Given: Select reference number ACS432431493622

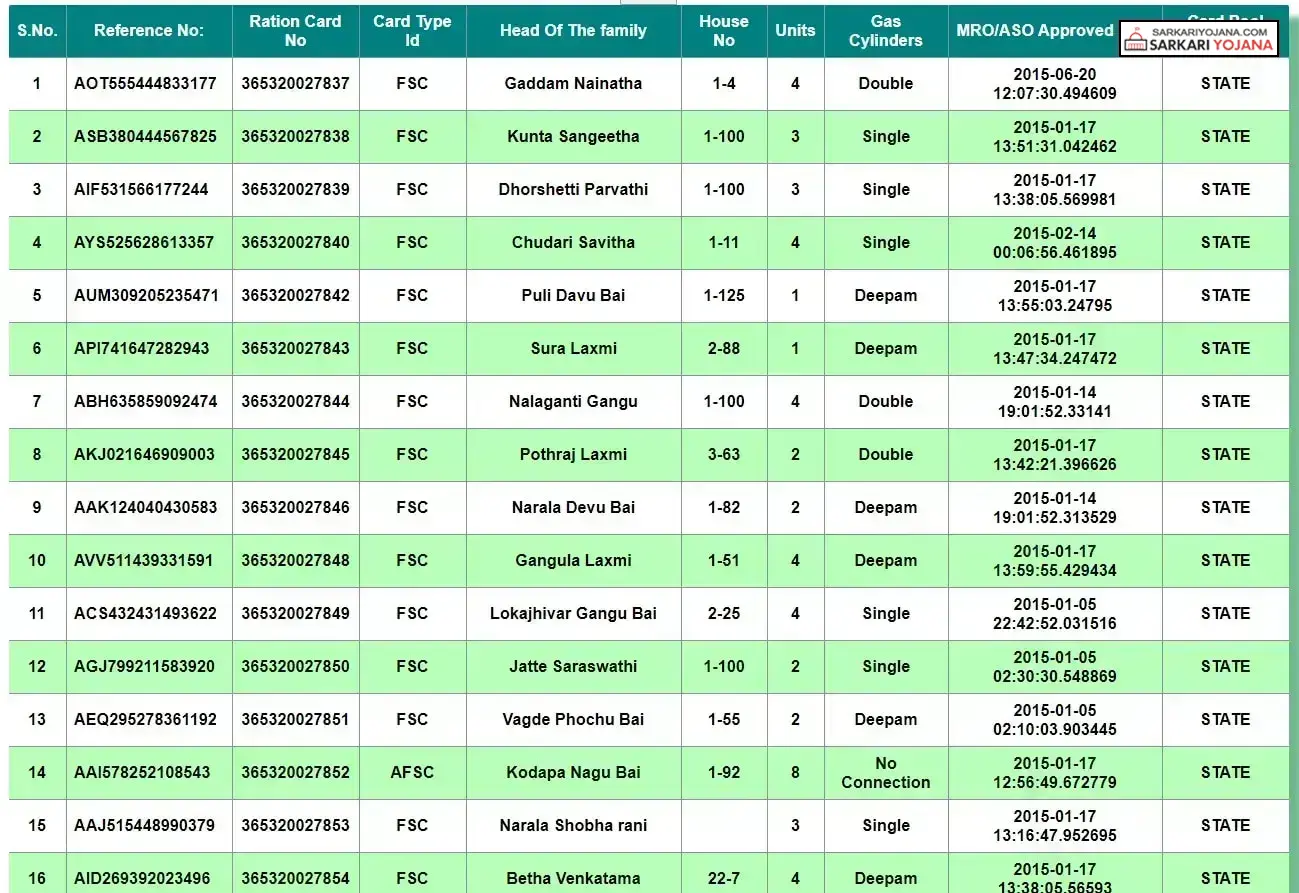Looking at the screenshot, I should point(145,614).
